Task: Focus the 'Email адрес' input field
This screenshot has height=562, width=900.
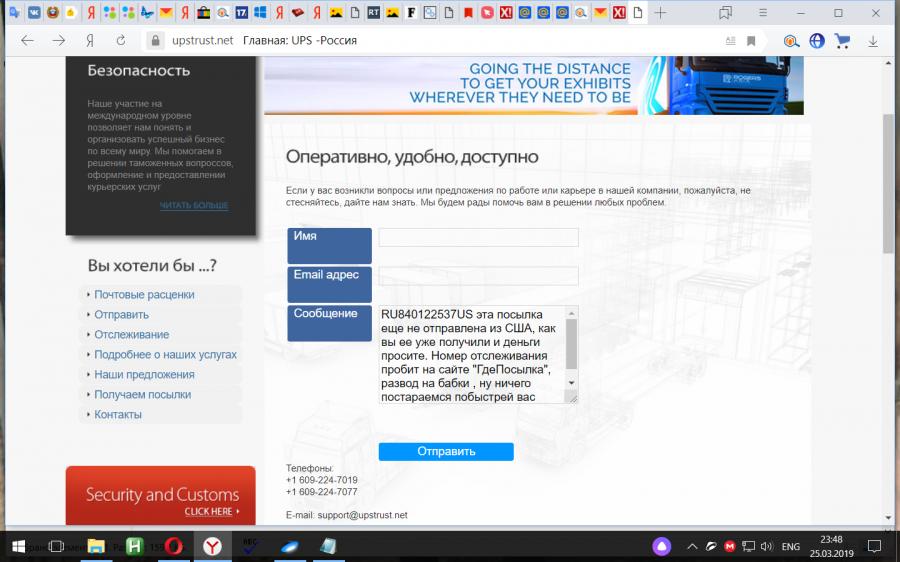Action: click(478, 276)
